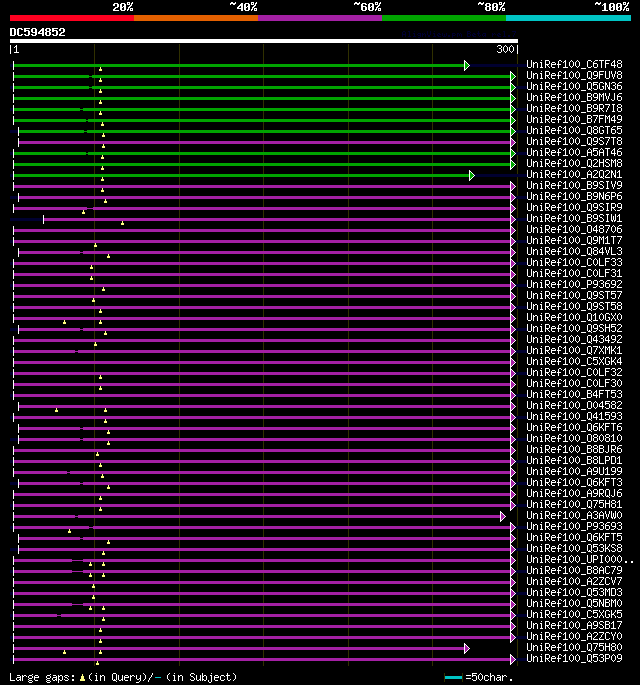Click the cyan =50char scale legend bar
Screen dimensions: 640x685
(x=453, y=678)
